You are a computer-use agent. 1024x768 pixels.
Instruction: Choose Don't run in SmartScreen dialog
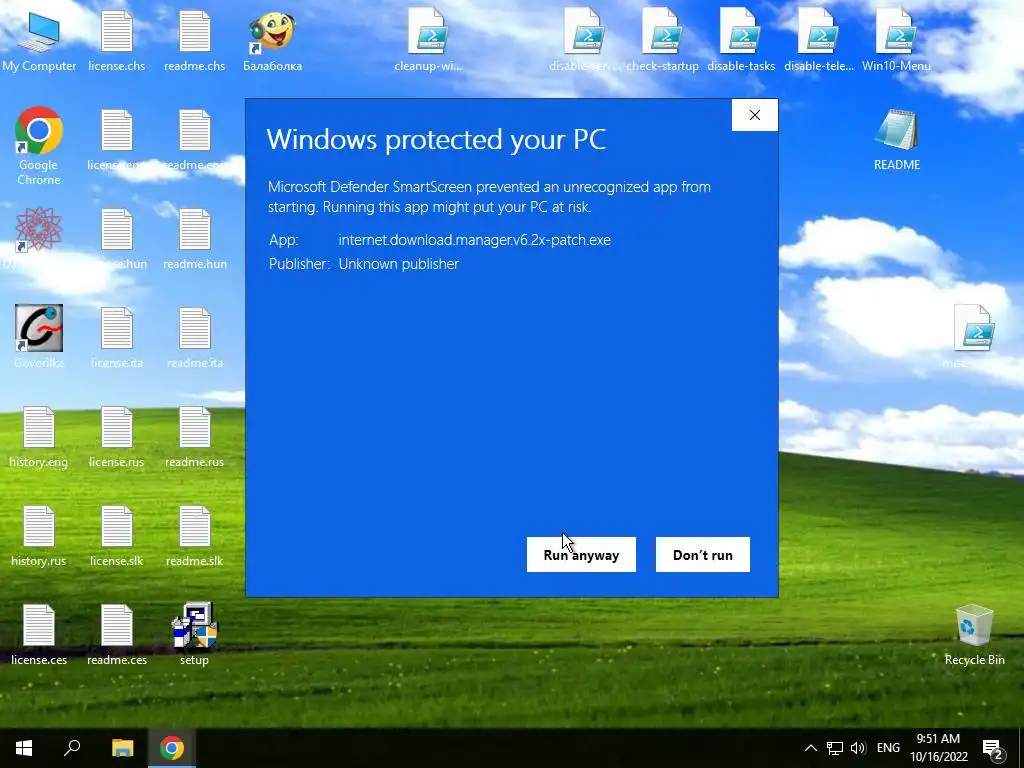[702, 554]
